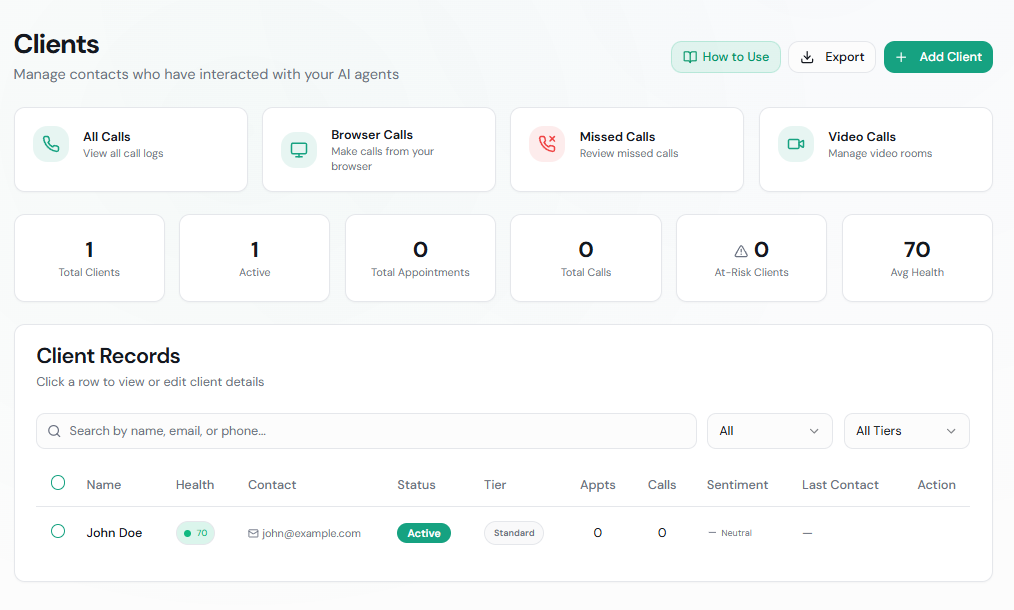The width and height of the screenshot is (1014, 610).
Task: Click the Tier column header
Action: [x=495, y=485]
